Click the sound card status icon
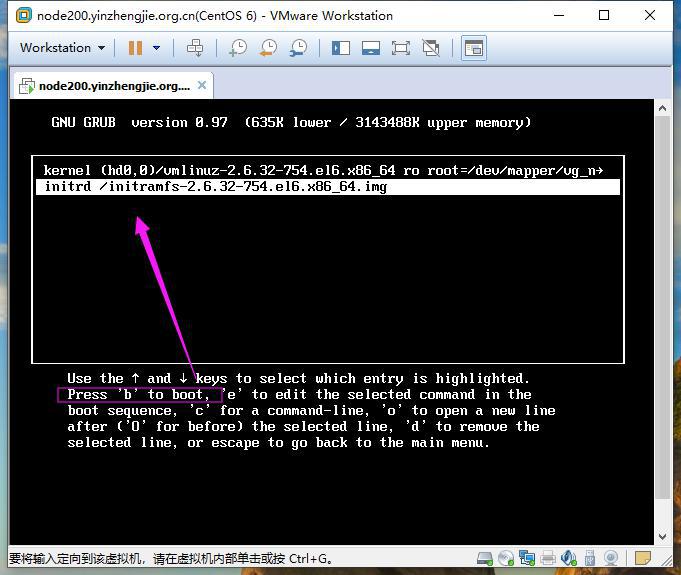 pos(569,558)
